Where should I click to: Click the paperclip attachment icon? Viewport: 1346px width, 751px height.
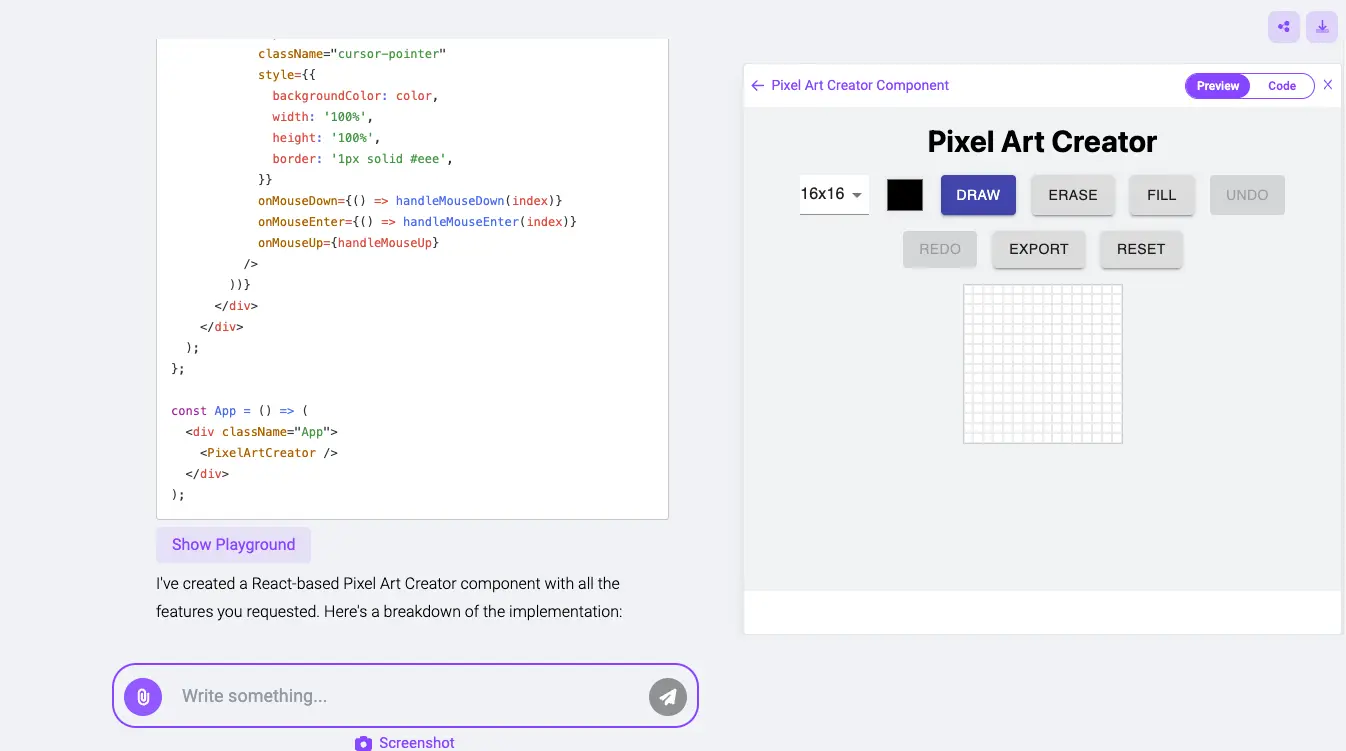tap(143, 696)
